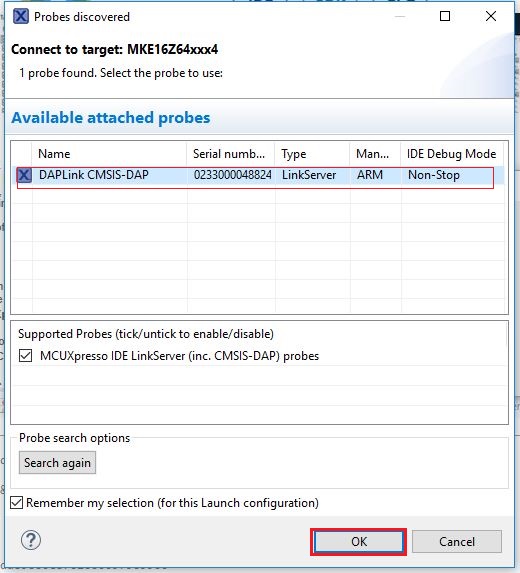Image resolution: width=520 pixels, height=573 pixels.
Task: Confirm with the OK button
Action: point(359,542)
